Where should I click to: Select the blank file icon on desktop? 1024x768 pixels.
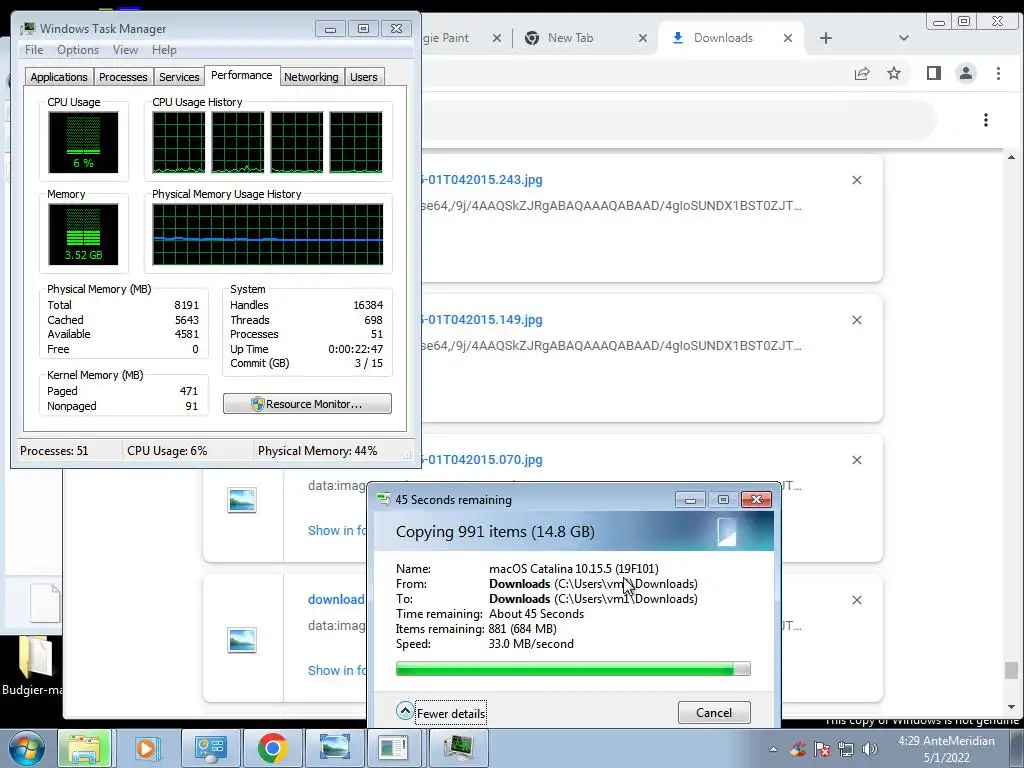44,602
